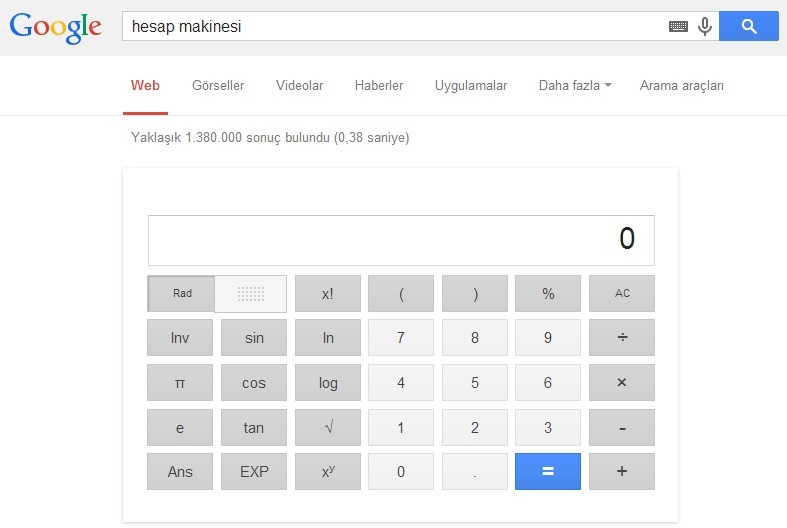787x528 pixels.
Task: Click the Google logo
Action: coord(55,27)
